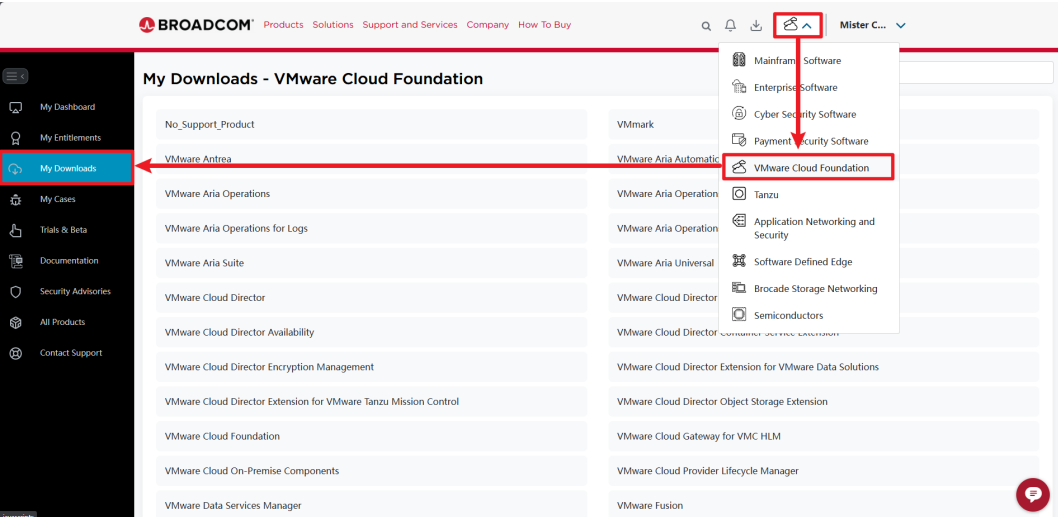Click the My Entitlements sidebar icon
The width and height of the screenshot is (1058, 517).
click(16, 138)
